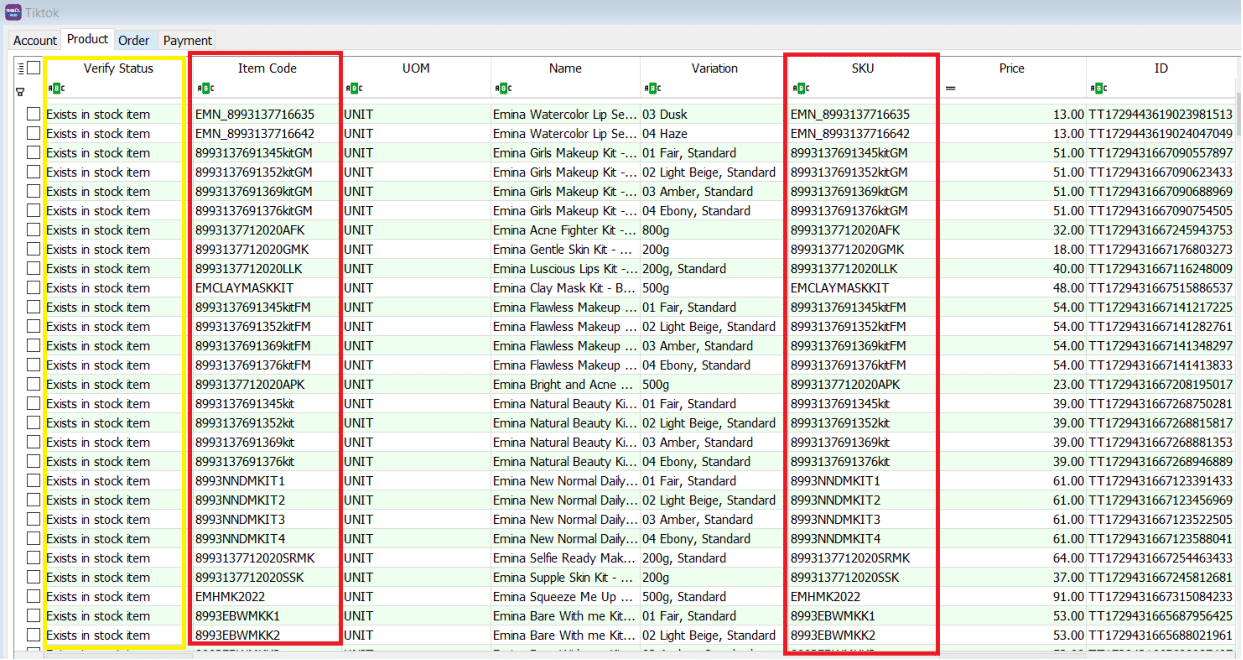Go to the Payment tab
Viewport: 1243px width, 660px height.
187,40
